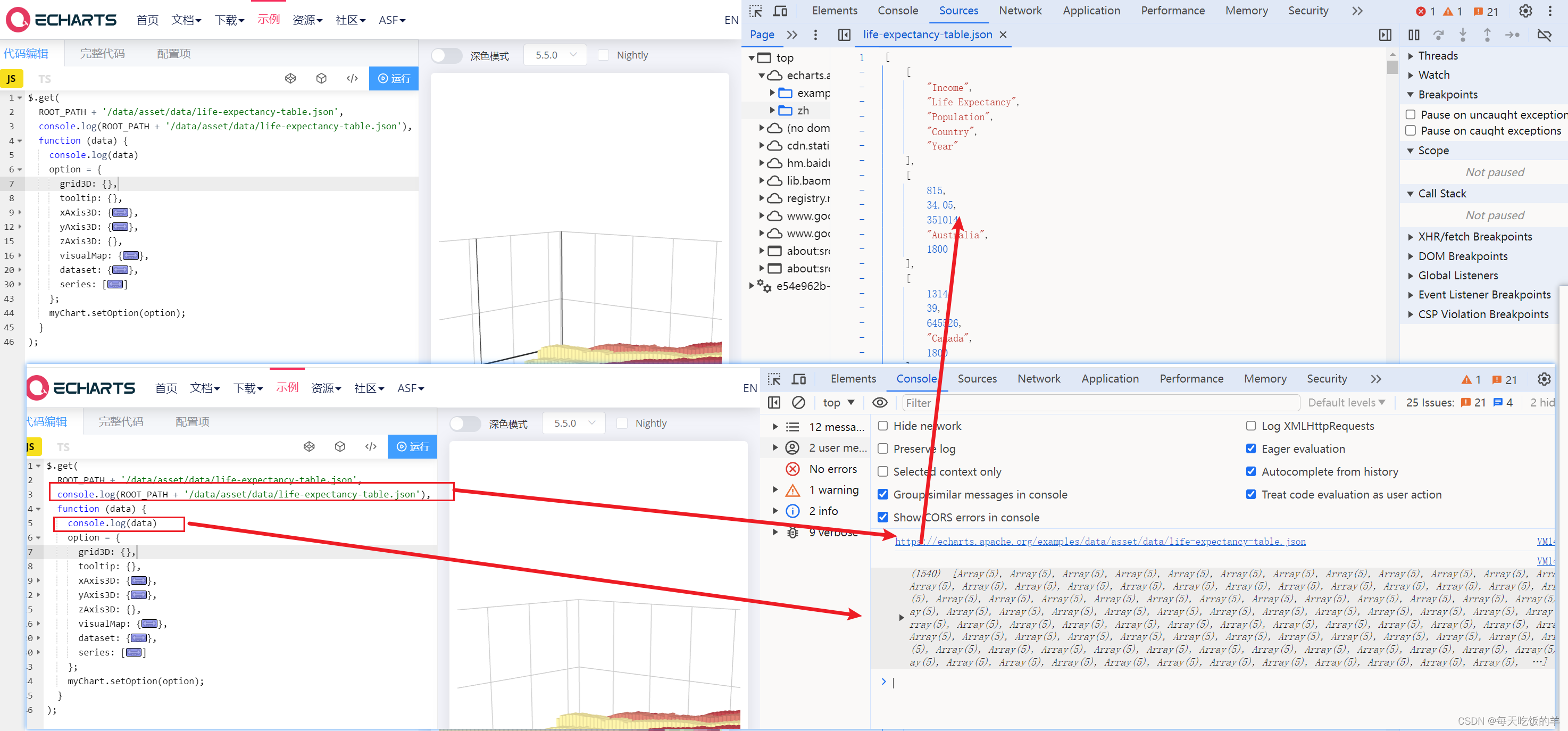Click the blue run button in top editor
Viewport: 1568px width, 731px height.
394,79
